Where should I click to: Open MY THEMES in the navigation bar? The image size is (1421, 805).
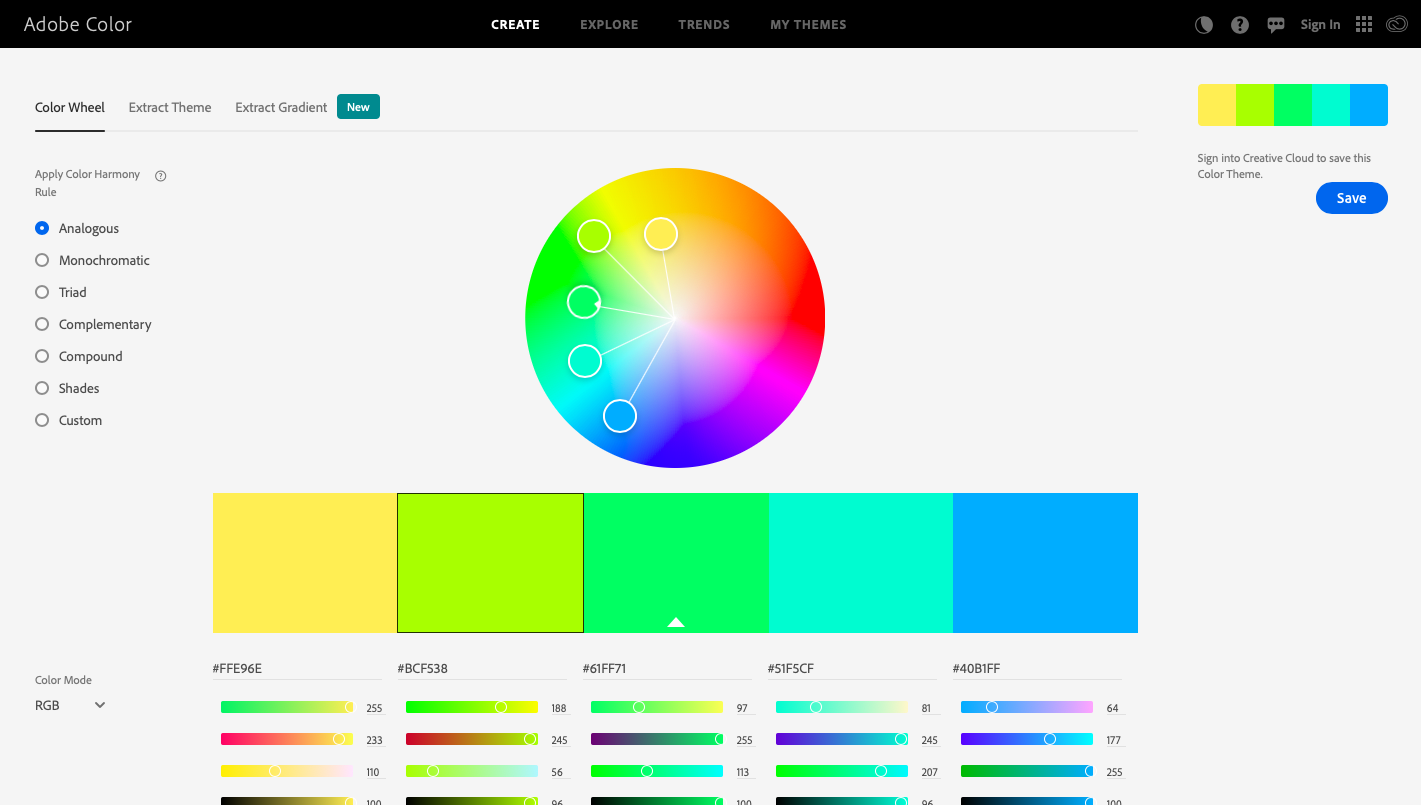(x=808, y=24)
